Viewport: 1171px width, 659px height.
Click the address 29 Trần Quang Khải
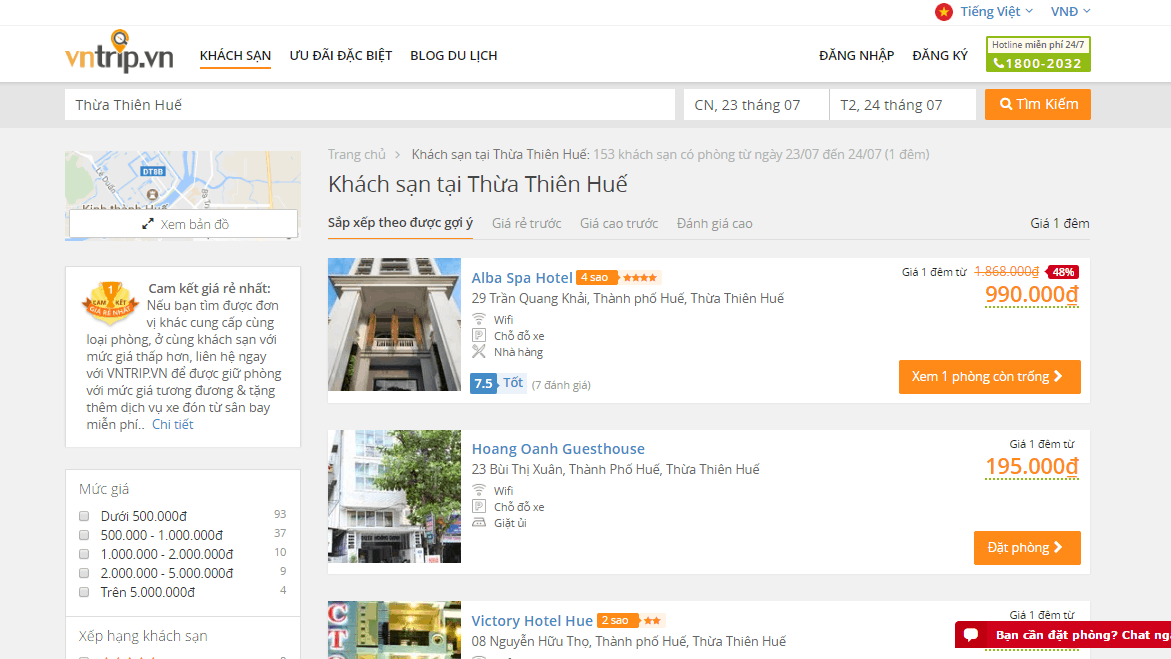click(x=627, y=298)
